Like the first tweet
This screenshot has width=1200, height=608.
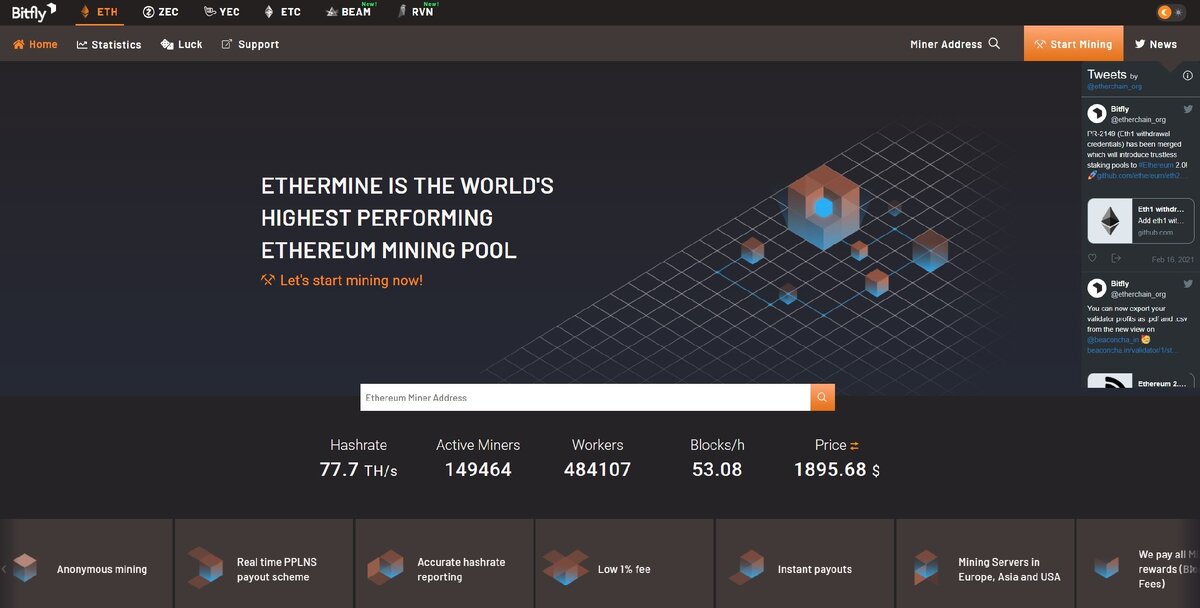click(x=1092, y=258)
